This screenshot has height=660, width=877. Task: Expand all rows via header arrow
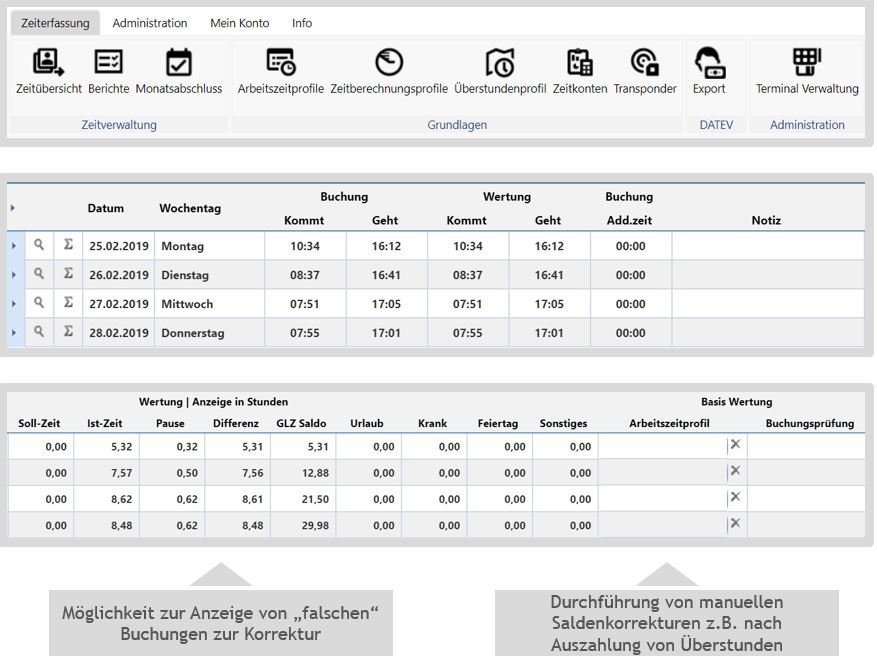click(x=13, y=208)
